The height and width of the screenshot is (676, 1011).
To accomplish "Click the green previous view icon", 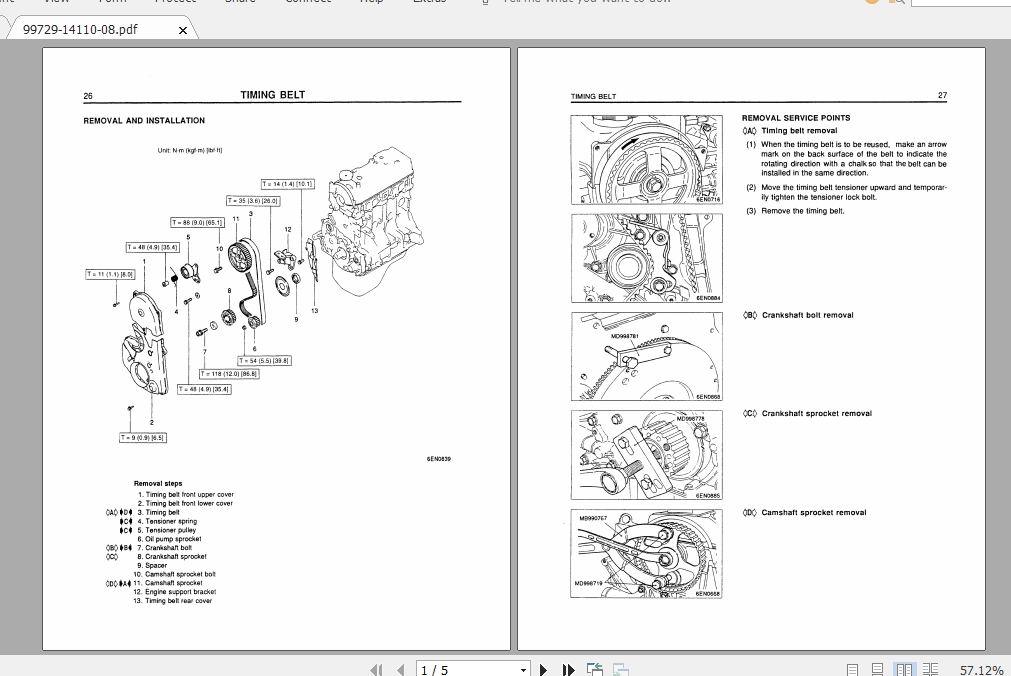I will coord(593,669).
